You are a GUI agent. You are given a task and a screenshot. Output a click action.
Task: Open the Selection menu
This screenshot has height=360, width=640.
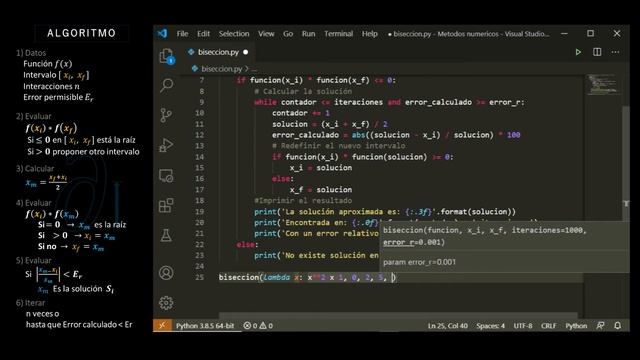(x=234, y=34)
